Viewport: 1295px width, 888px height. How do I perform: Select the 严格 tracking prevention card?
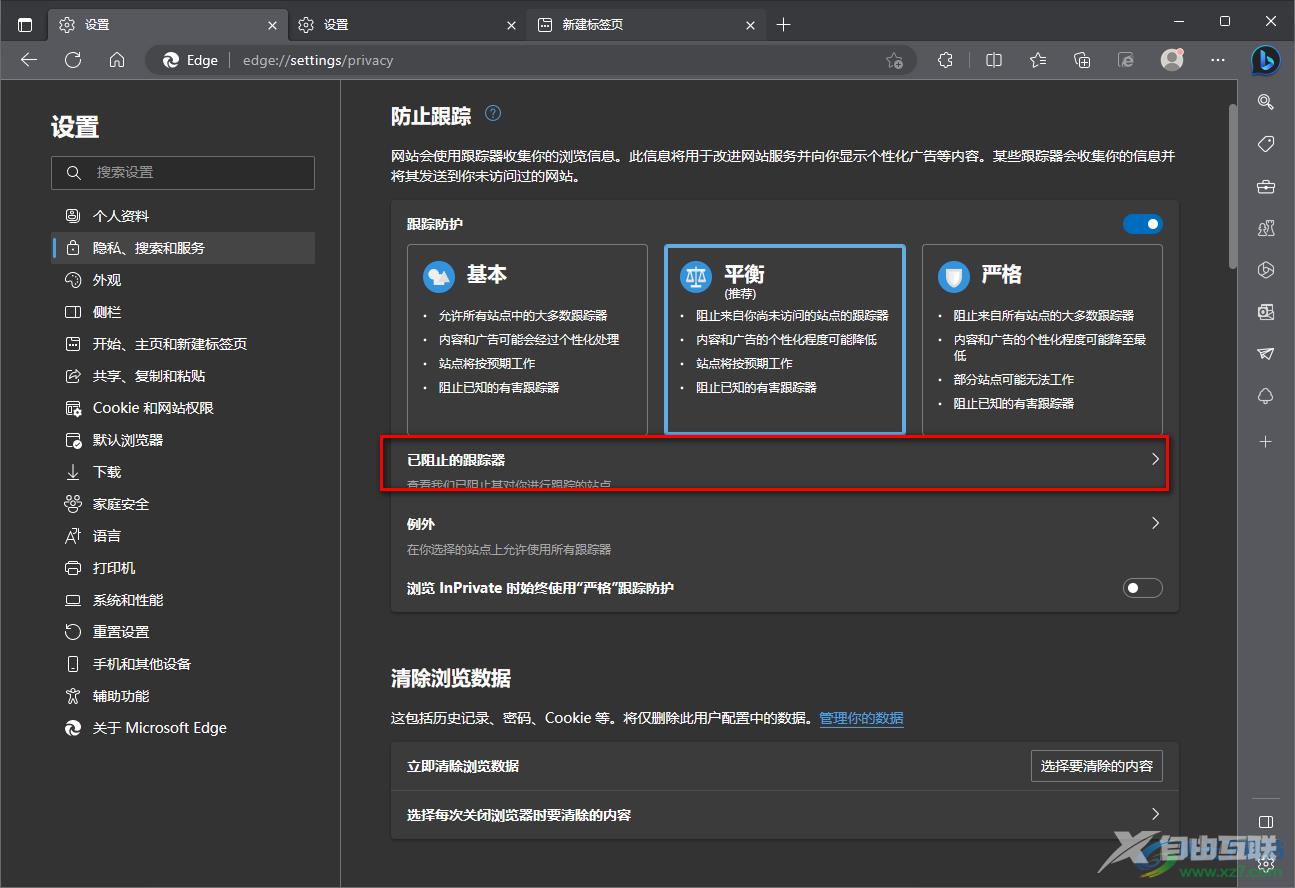pyautogui.click(x=1042, y=339)
